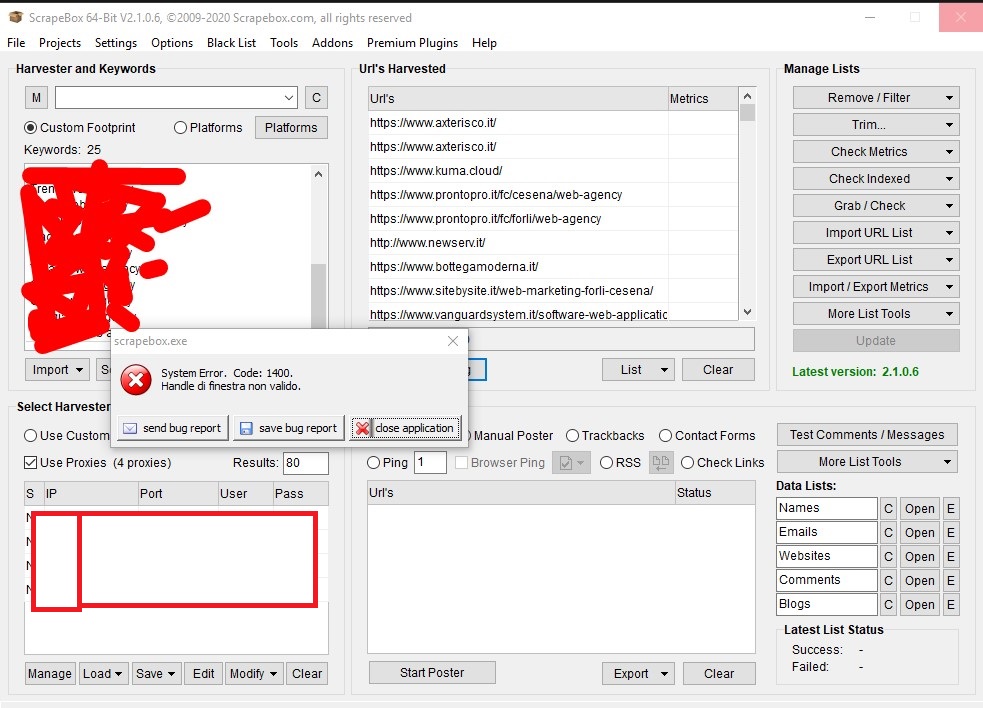The image size is (983, 708).
Task: Click the C button beside footprint box
Action: point(316,98)
